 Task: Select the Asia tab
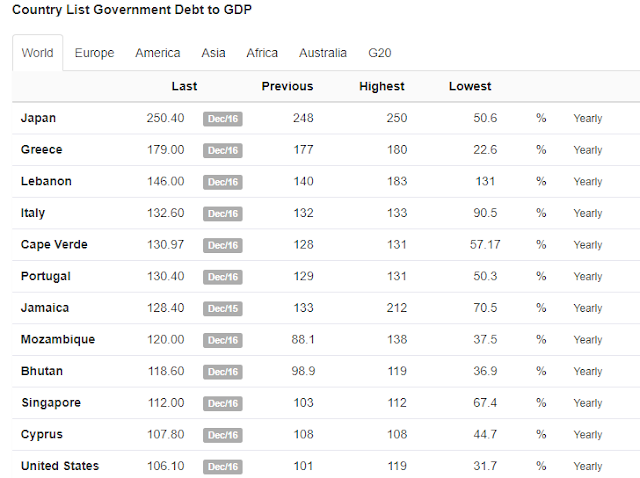click(213, 53)
